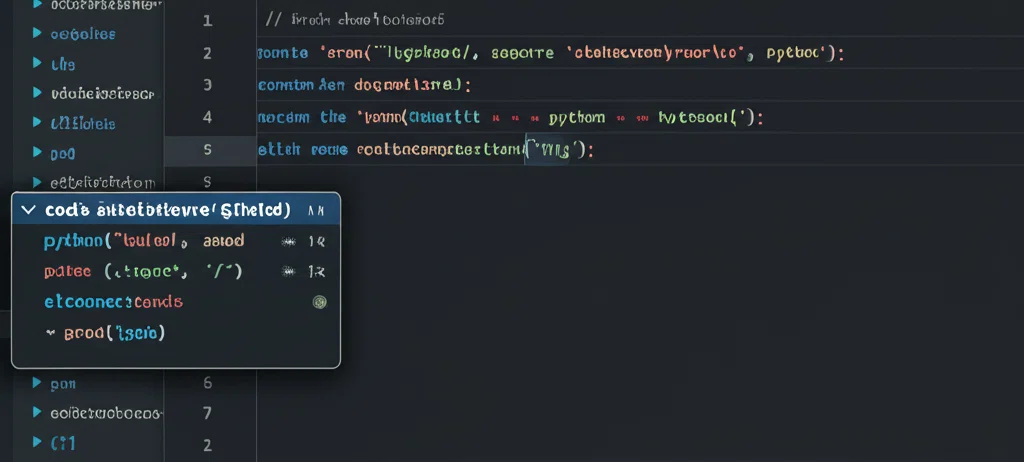Click the green "pythom" token on line 4
Screen dimensions: 1024x462
pyautogui.click(x=577, y=118)
